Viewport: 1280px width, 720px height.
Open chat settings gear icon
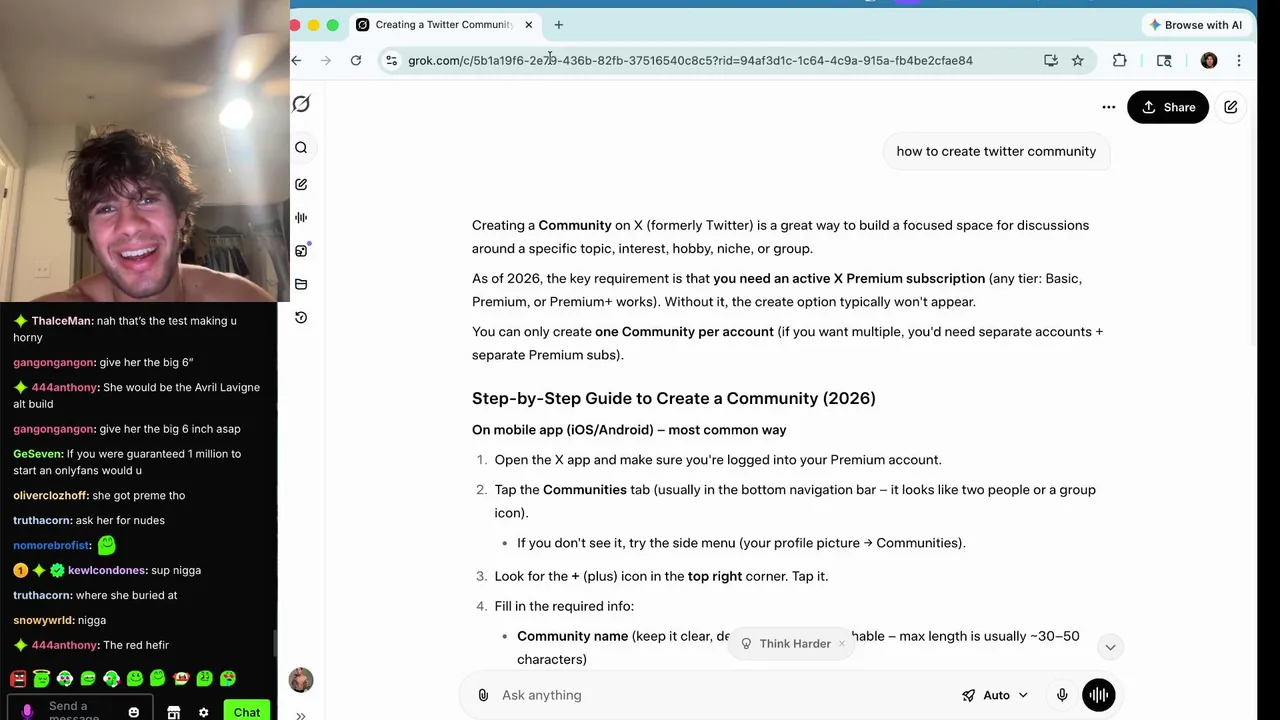pyautogui.click(x=203, y=712)
